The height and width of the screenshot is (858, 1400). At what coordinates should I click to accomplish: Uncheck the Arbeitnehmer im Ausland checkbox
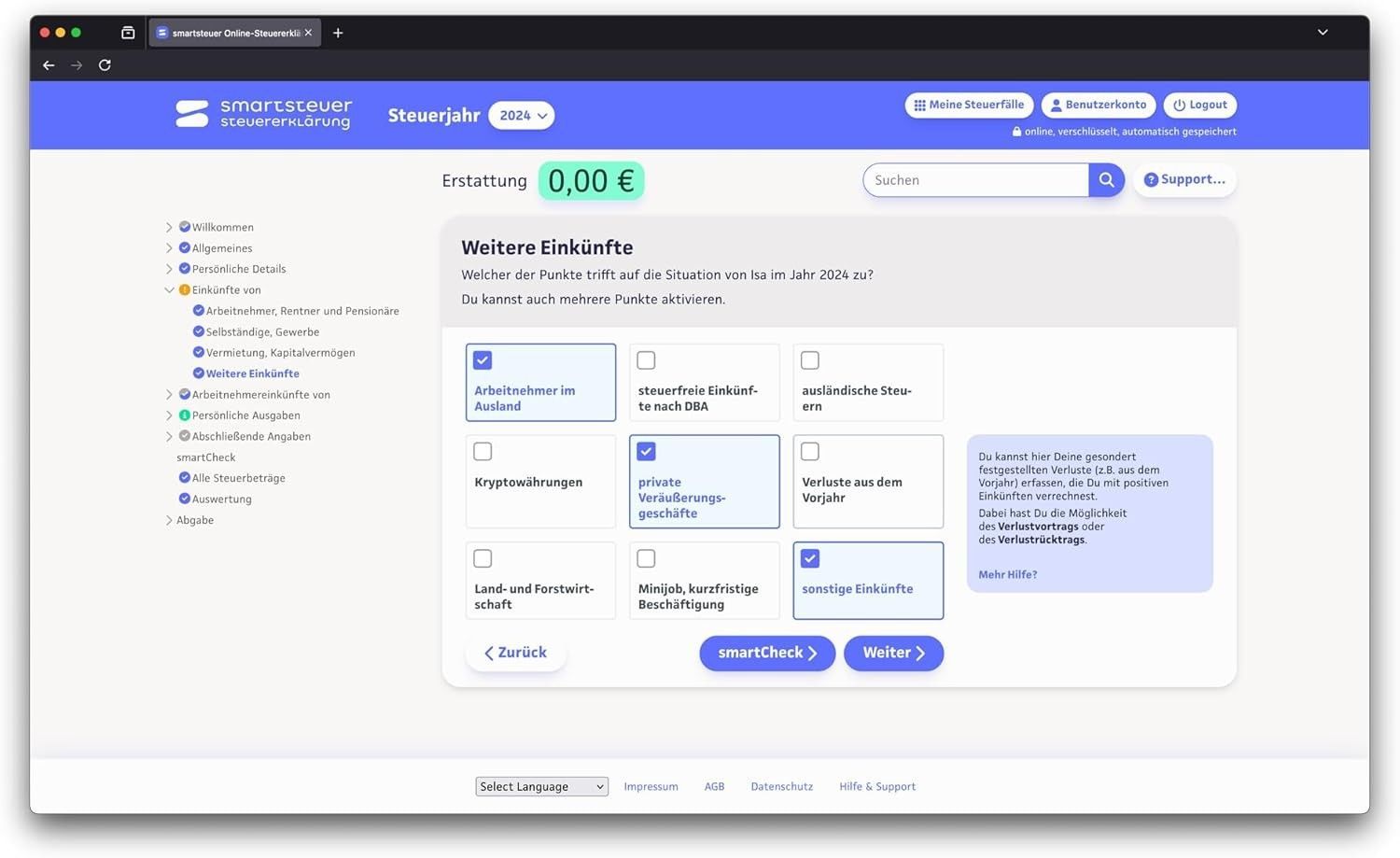483,360
